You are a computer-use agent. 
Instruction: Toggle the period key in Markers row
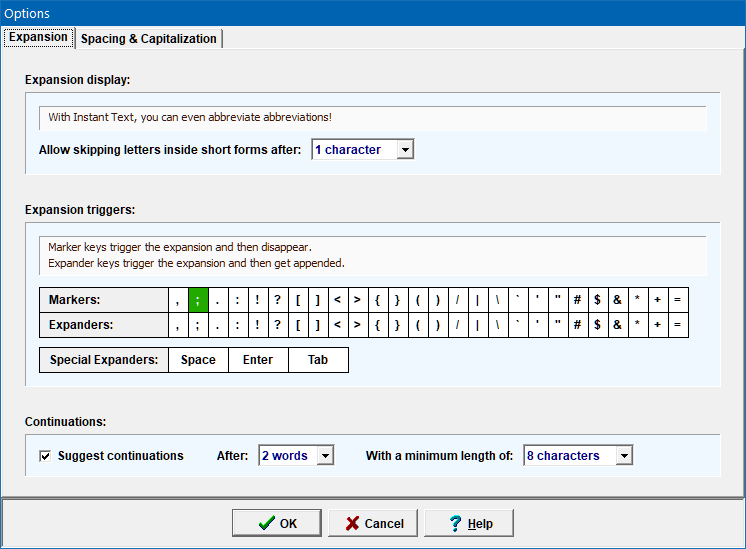(218, 300)
